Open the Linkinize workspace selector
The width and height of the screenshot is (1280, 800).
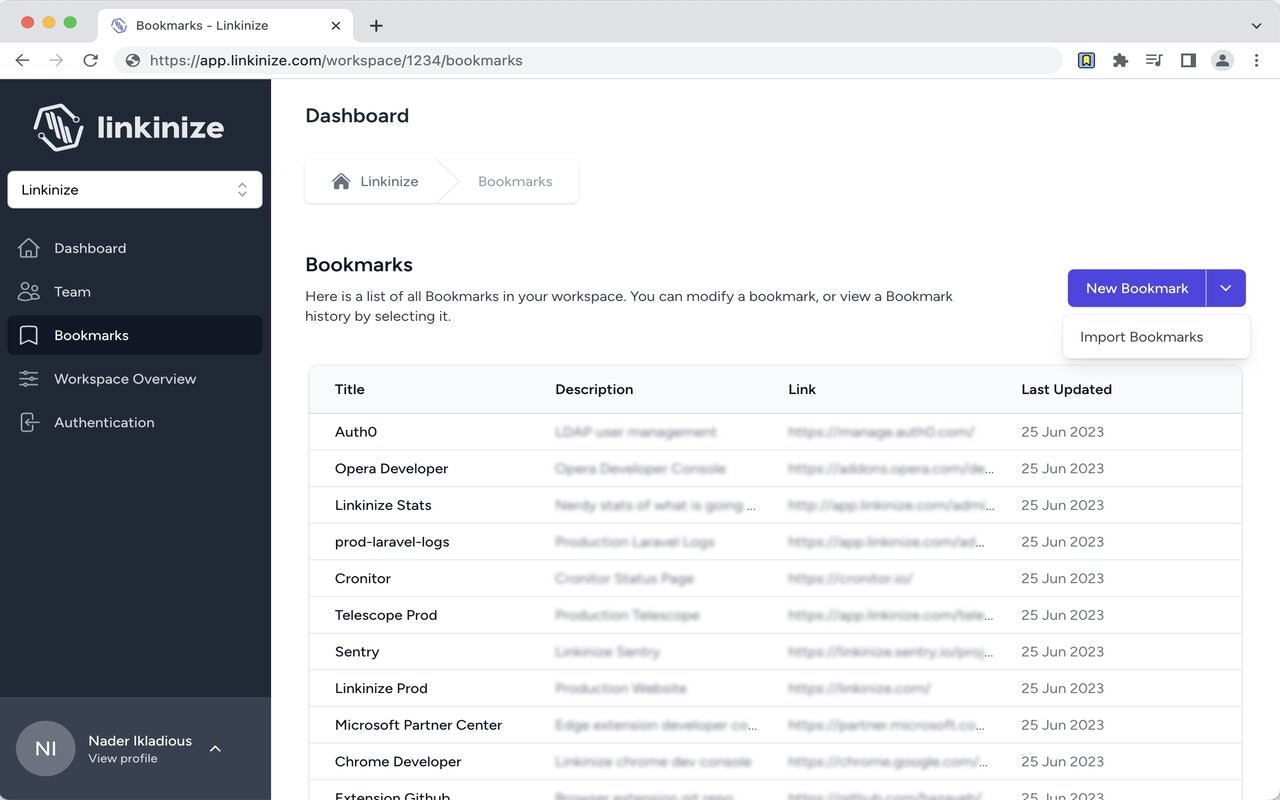pos(135,190)
